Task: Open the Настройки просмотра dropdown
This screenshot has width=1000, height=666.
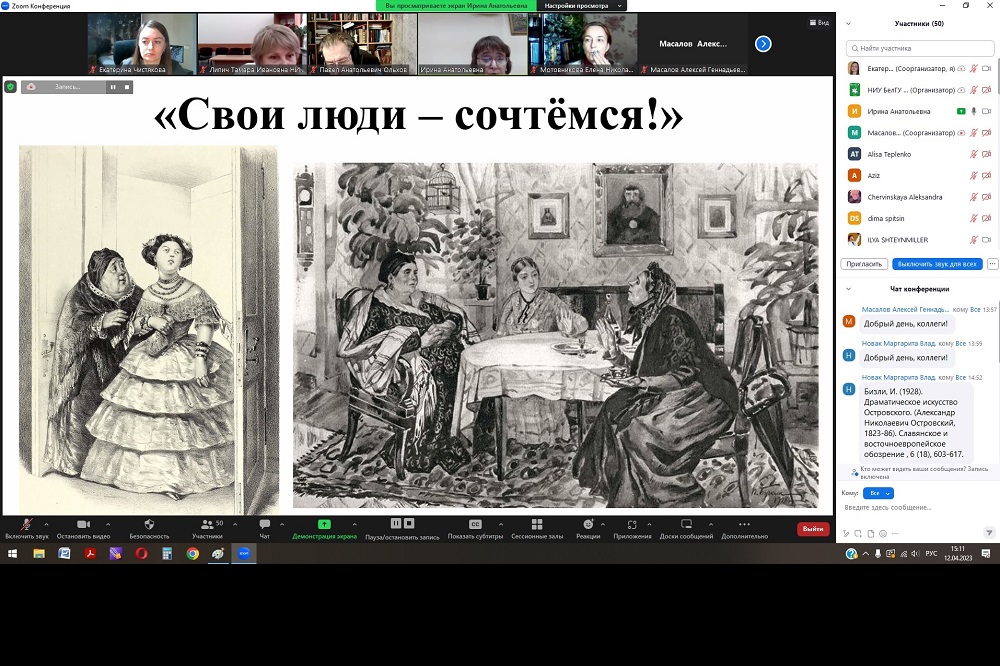Action: 583,6
